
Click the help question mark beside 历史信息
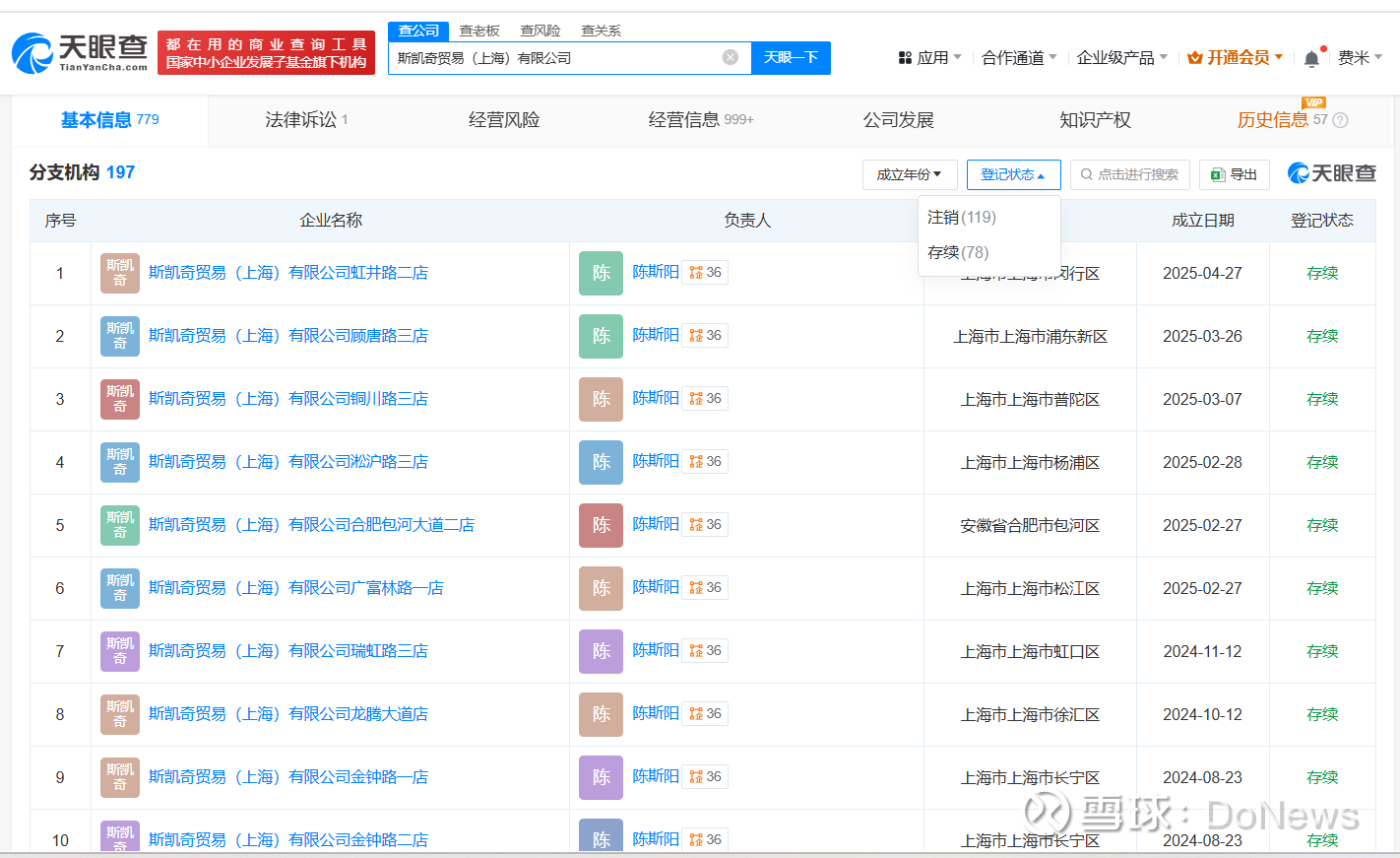tap(1340, 120)
